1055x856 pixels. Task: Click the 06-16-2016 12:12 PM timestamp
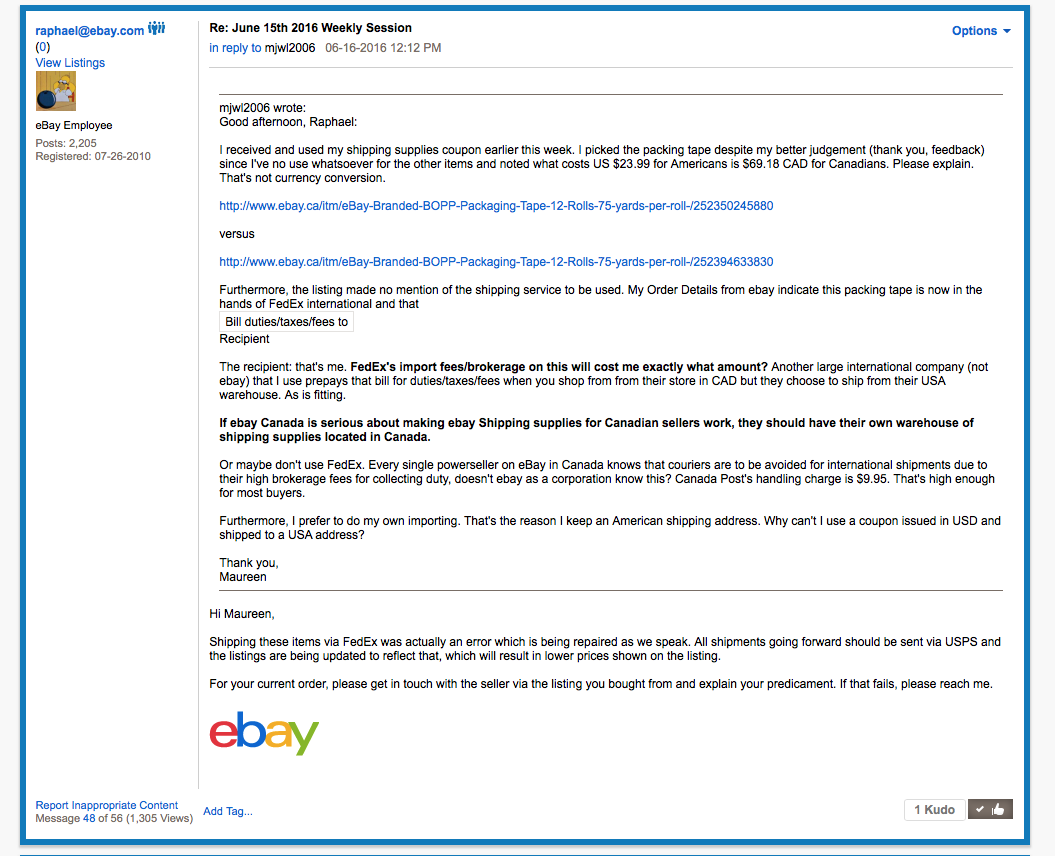click(383, 48)
